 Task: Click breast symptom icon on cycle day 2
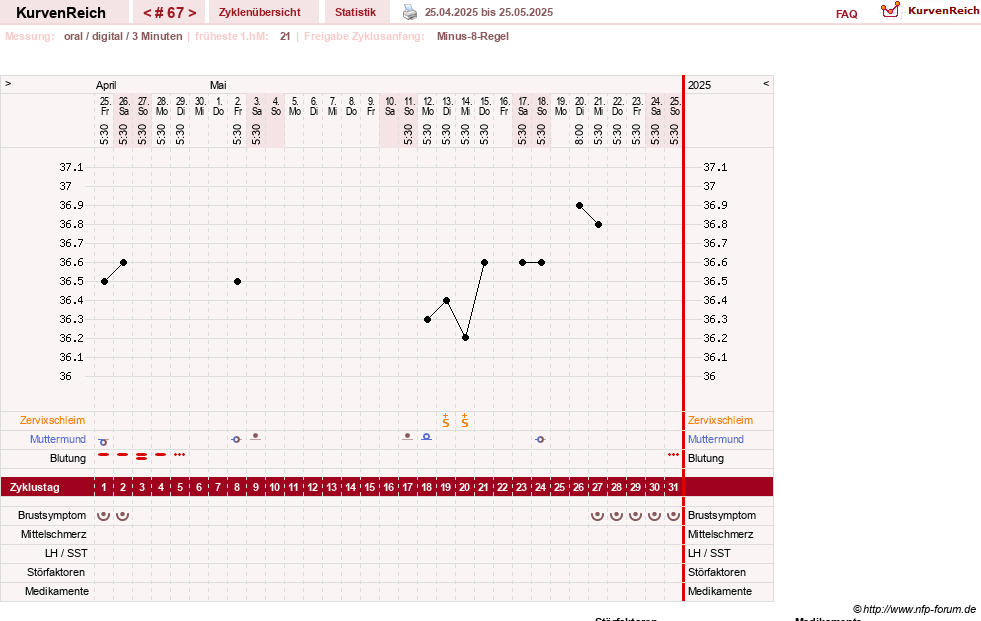click(123, 515)
